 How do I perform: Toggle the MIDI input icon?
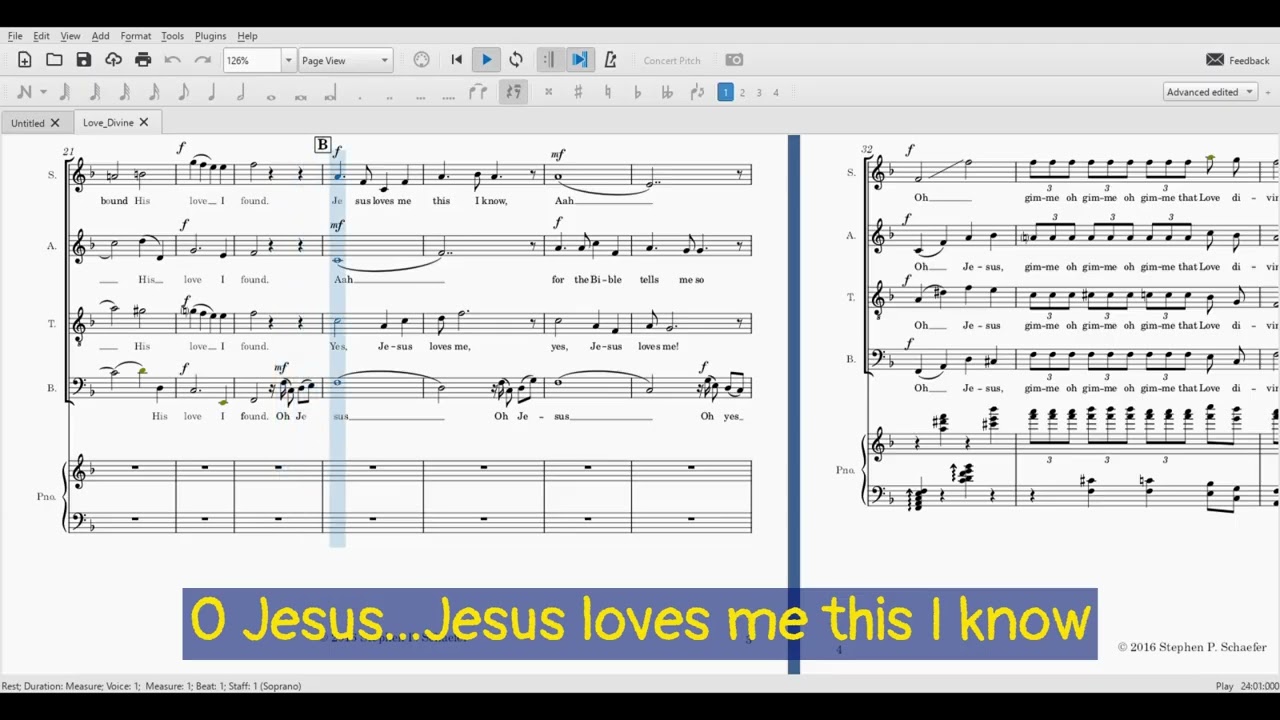(422, 60)
